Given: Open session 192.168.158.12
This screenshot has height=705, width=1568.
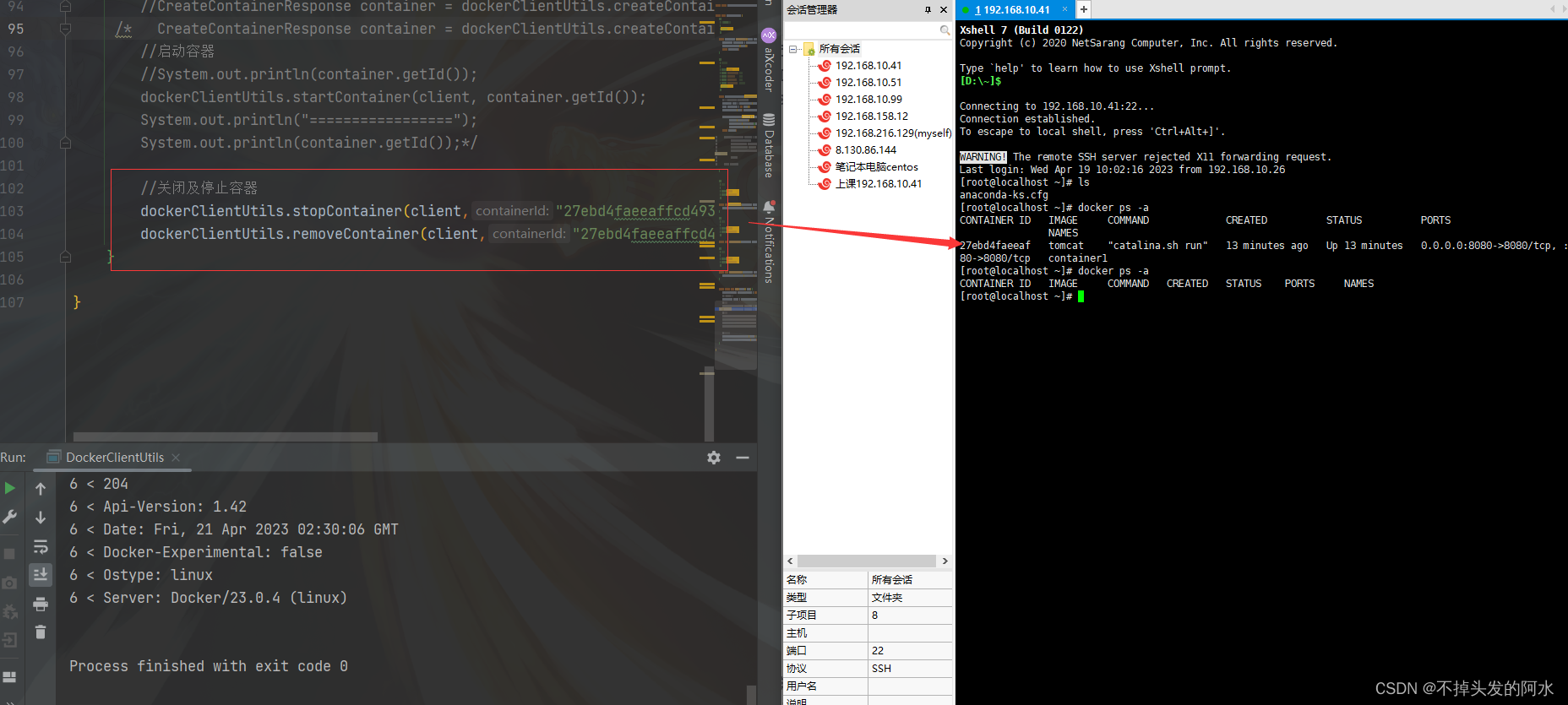Looking at the screenshot, I should [x=872, y=117].
